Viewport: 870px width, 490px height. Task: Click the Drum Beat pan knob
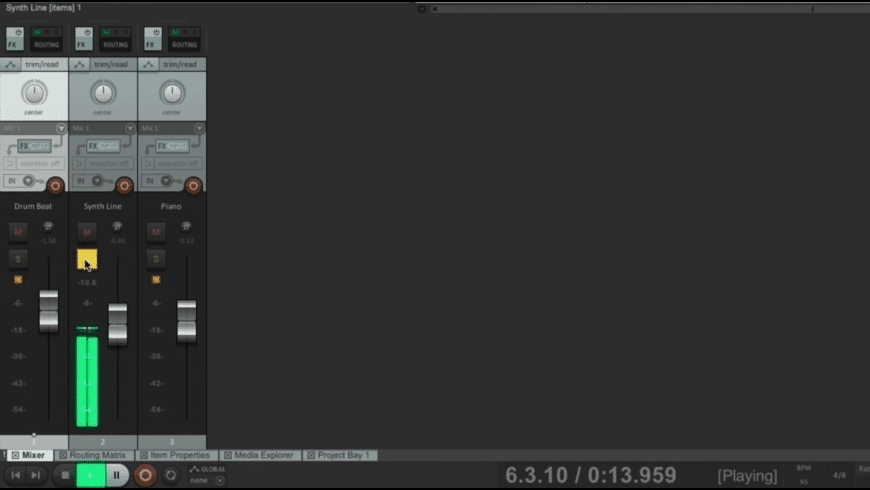pos(34,93)
